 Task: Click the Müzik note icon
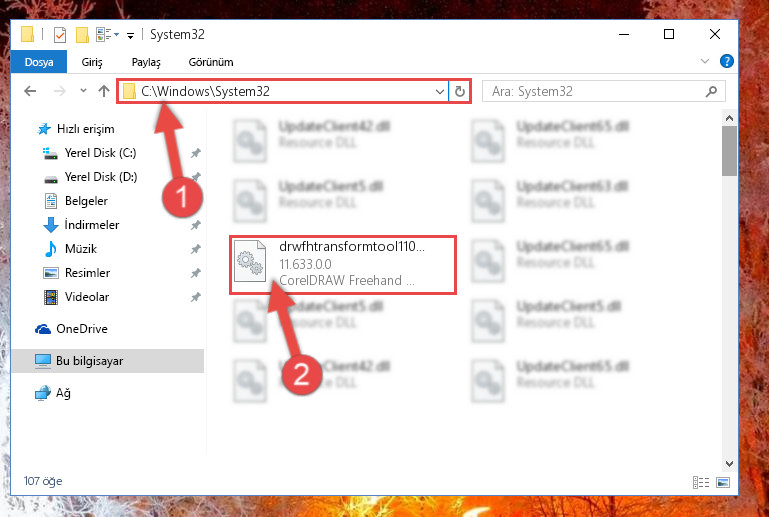tap(50, 249)
